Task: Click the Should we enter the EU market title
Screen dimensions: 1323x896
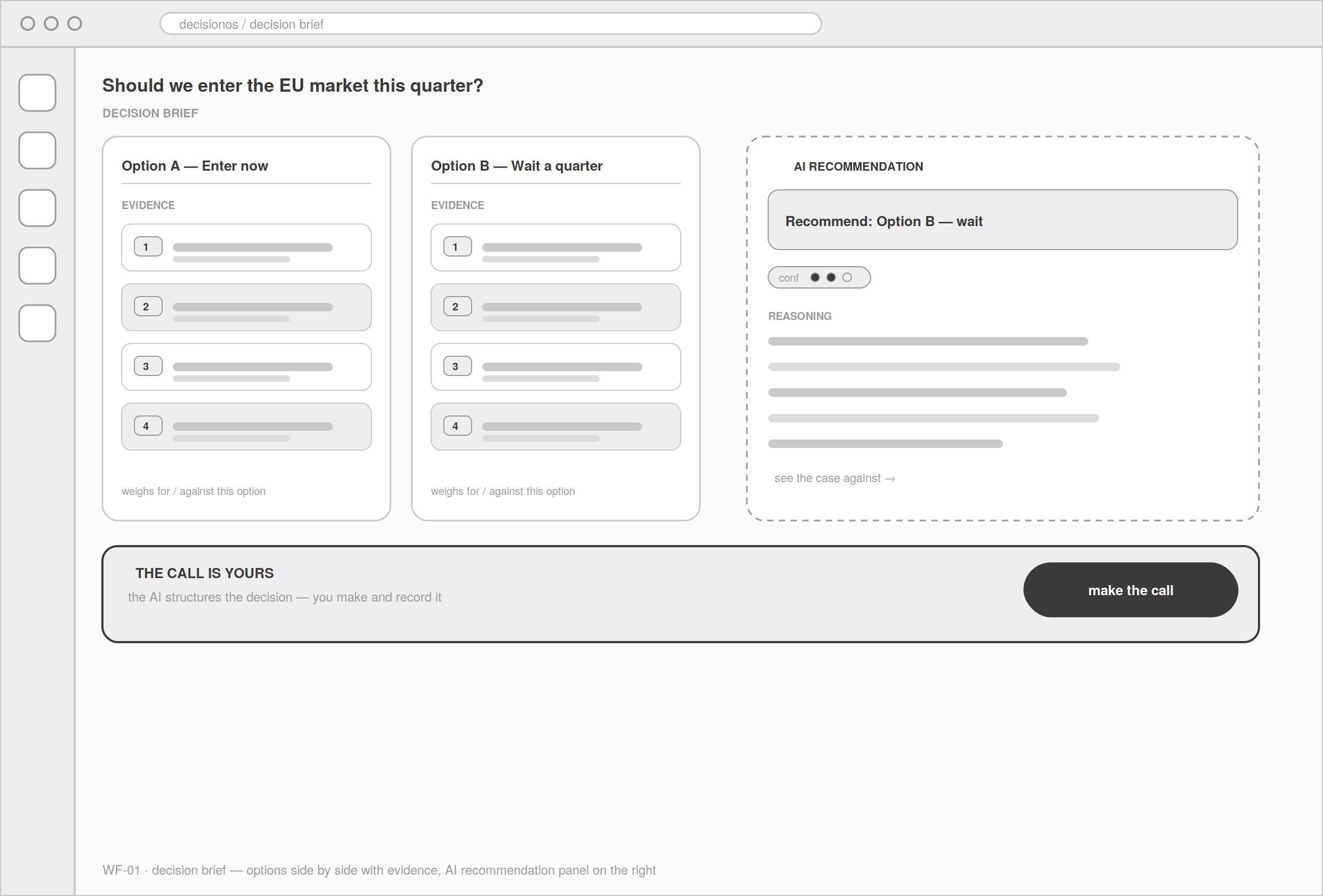Action: click(293, 85)
